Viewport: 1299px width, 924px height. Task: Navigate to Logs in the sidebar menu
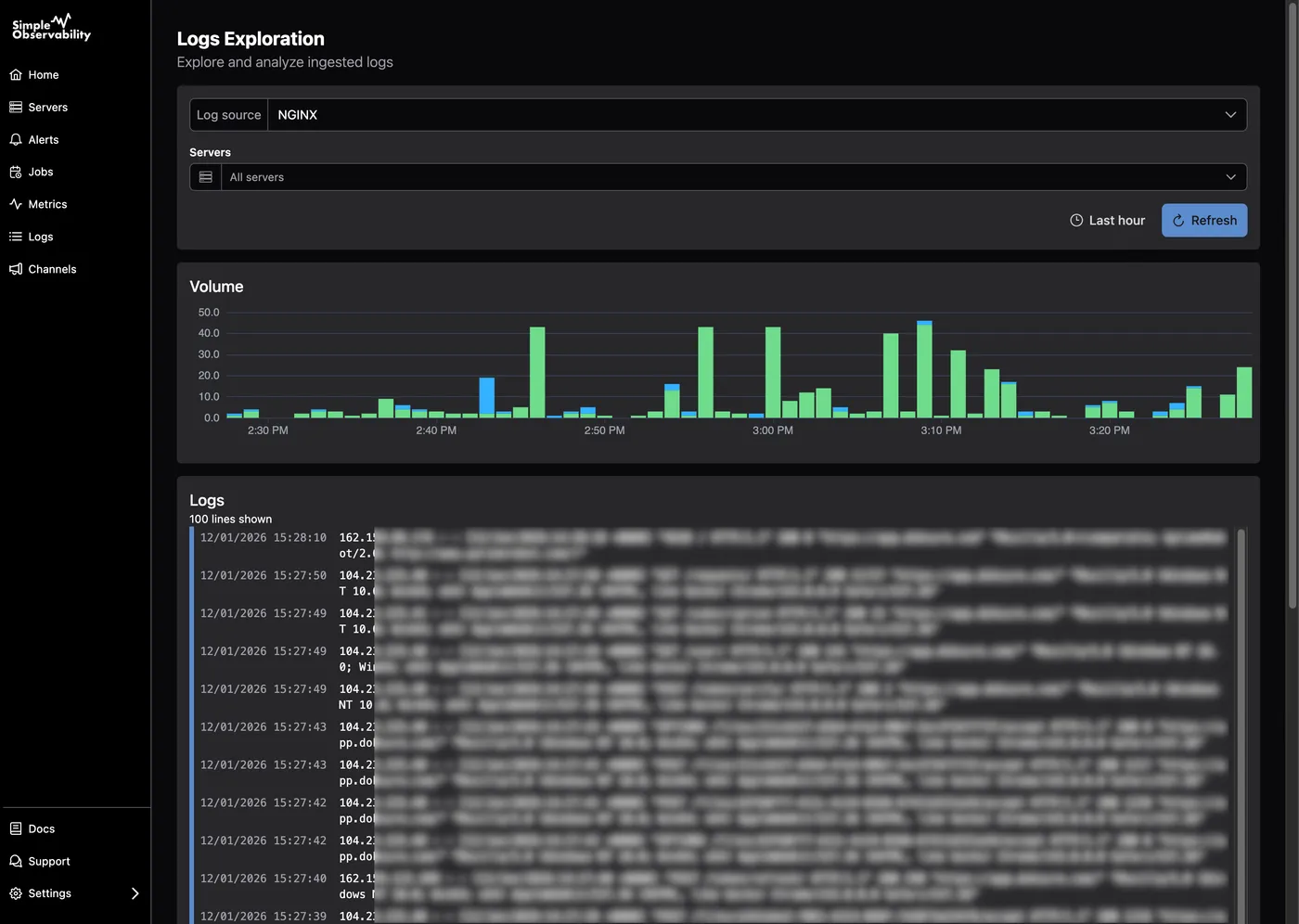click(x=39, y=237)
